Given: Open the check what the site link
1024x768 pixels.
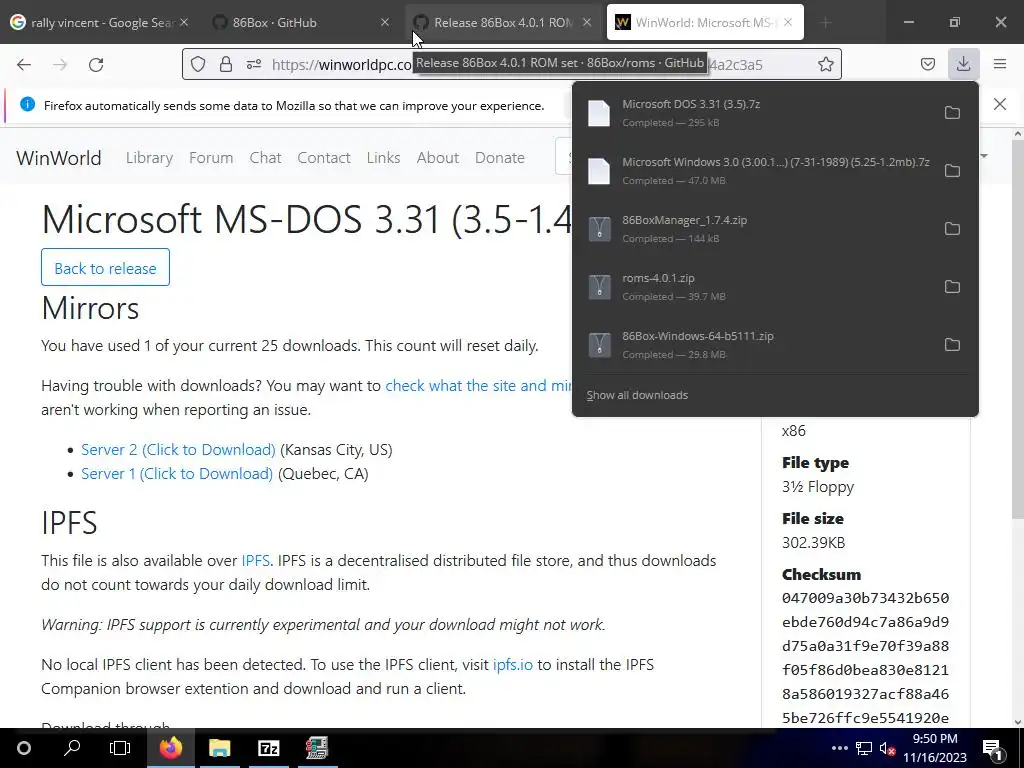Looking at the screenshot, I should [478, 386].
